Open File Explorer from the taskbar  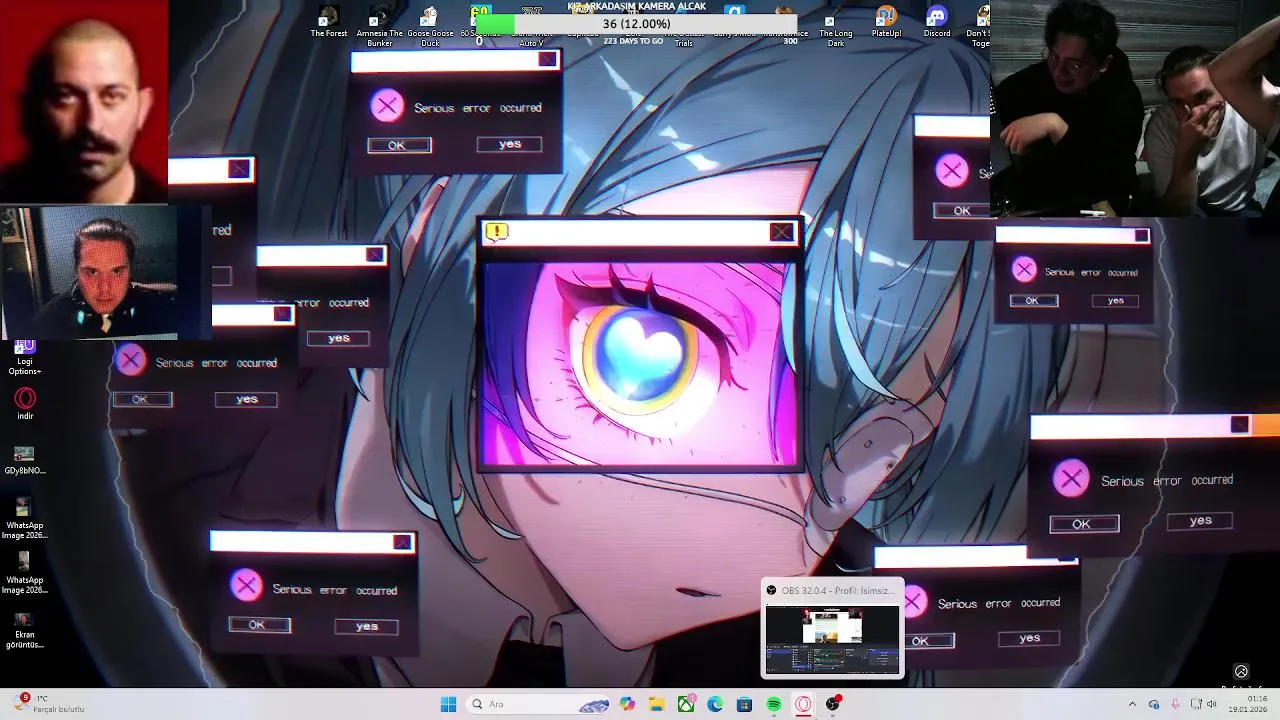pos(657,704)
